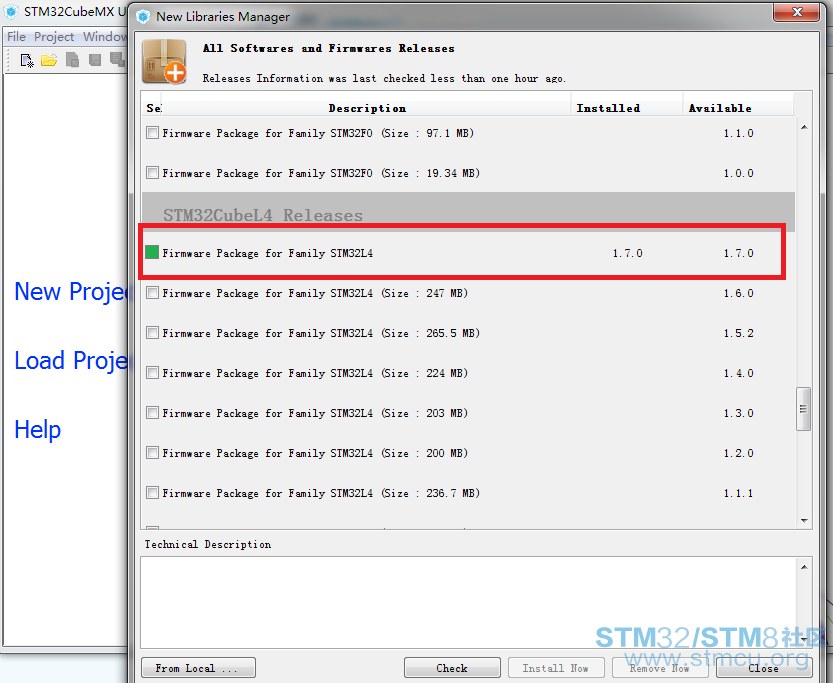The width and height of the screenshot is (833, 683).
Task: Click available version 1.1.1 cell
Action: point(738,493)
